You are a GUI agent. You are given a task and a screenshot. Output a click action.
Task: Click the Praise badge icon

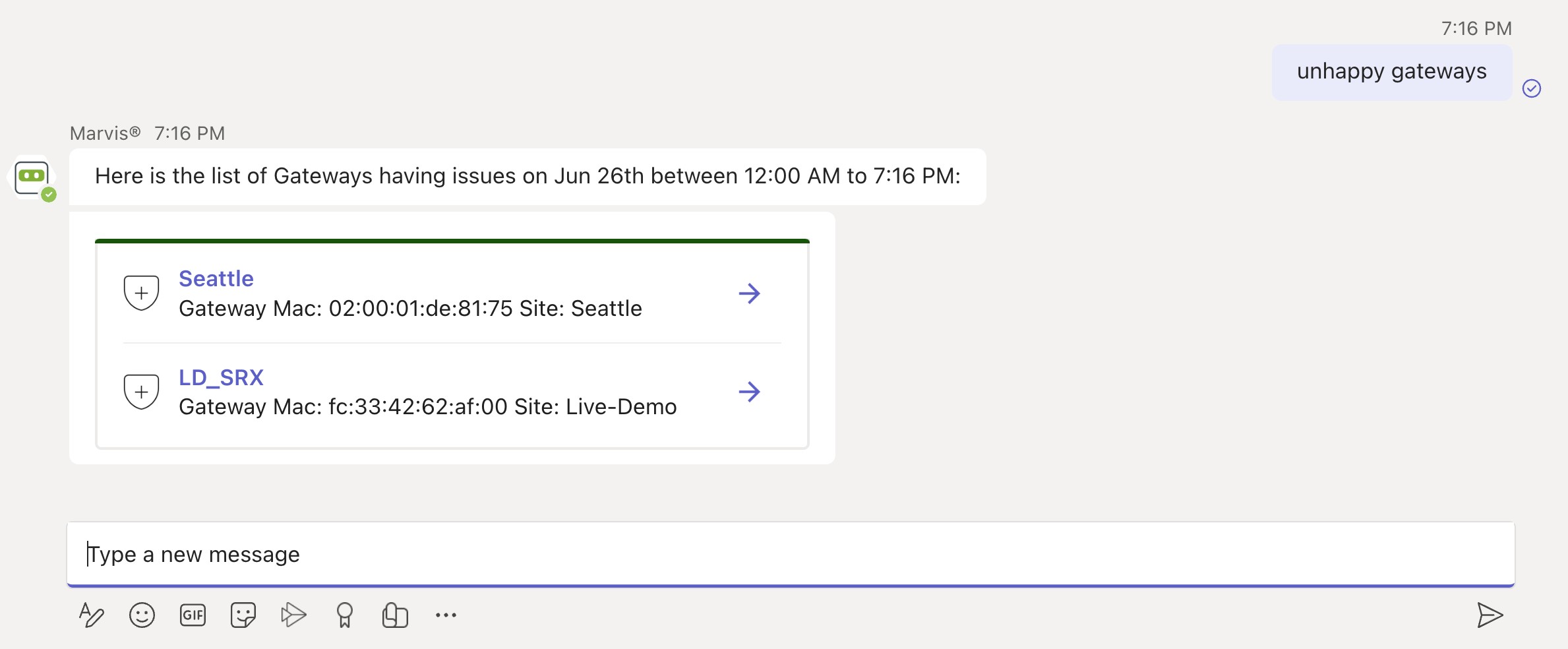coord(344,615)
